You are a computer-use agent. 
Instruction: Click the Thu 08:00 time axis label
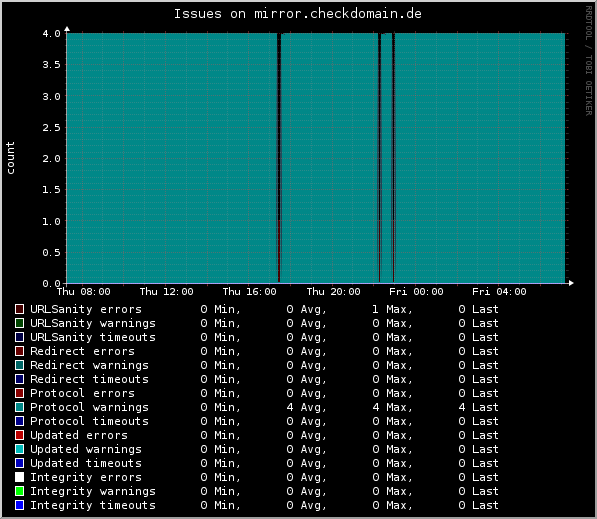click(x=83, y=292)
